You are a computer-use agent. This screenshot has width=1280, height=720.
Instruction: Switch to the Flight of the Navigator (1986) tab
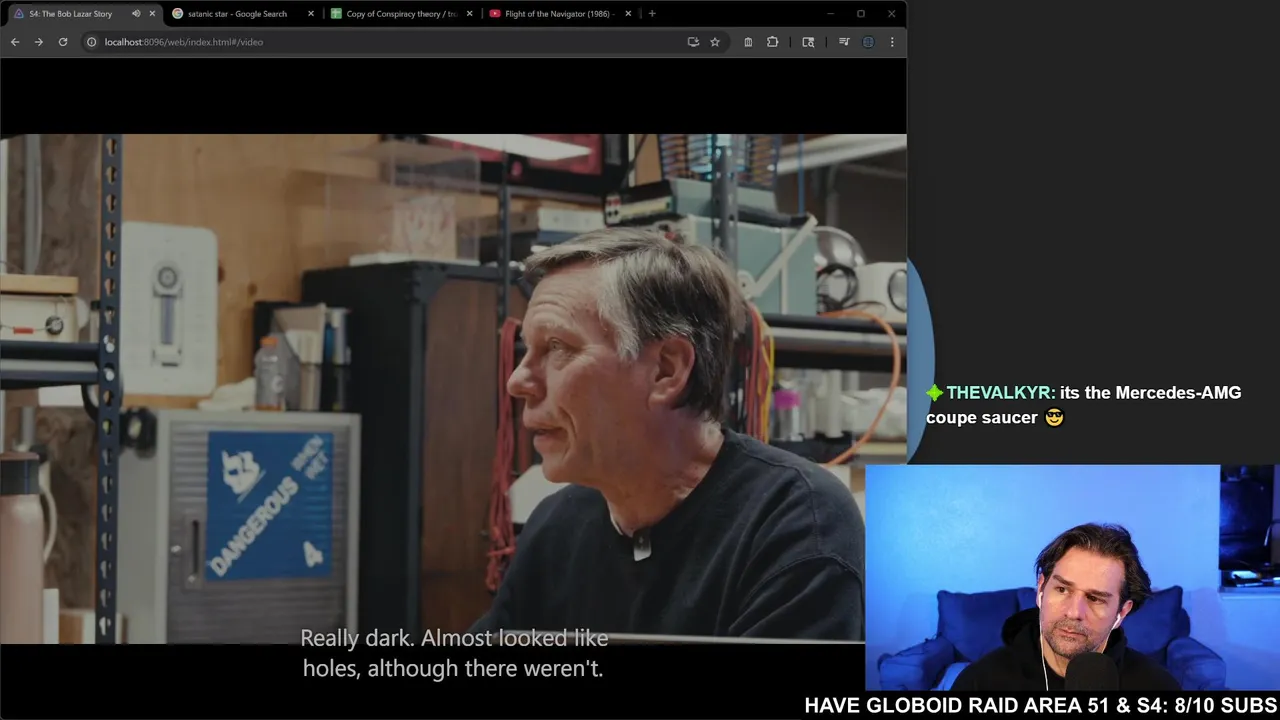click(561, 14)
